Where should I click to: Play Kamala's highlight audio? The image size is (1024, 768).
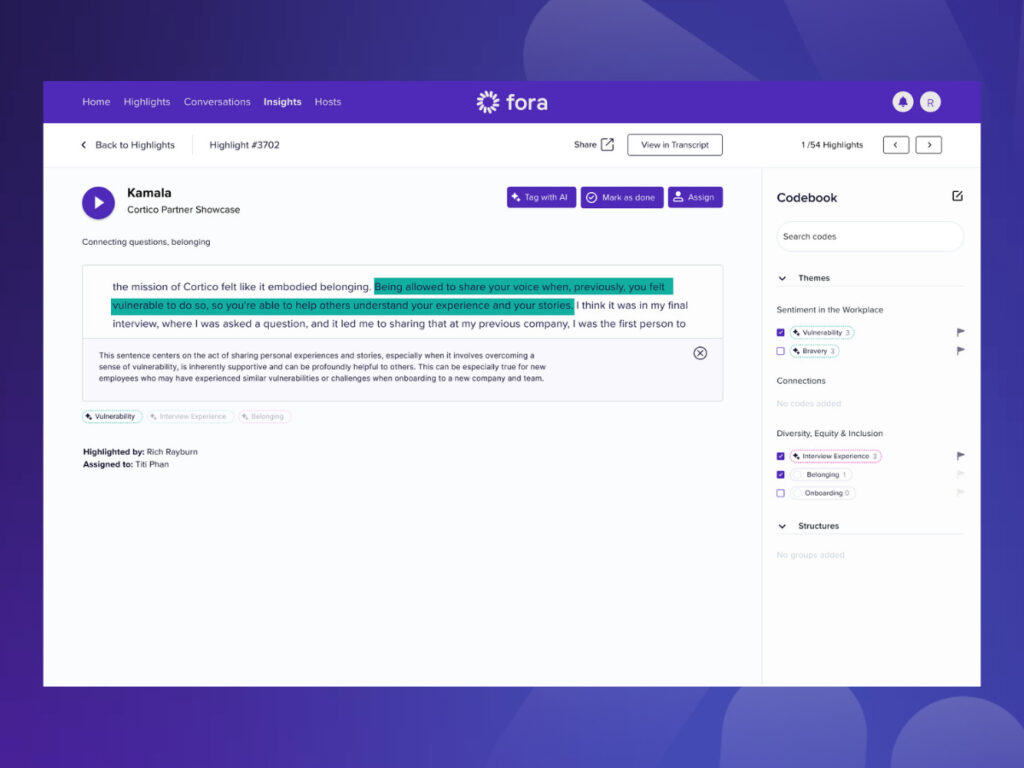coord(98,202)
